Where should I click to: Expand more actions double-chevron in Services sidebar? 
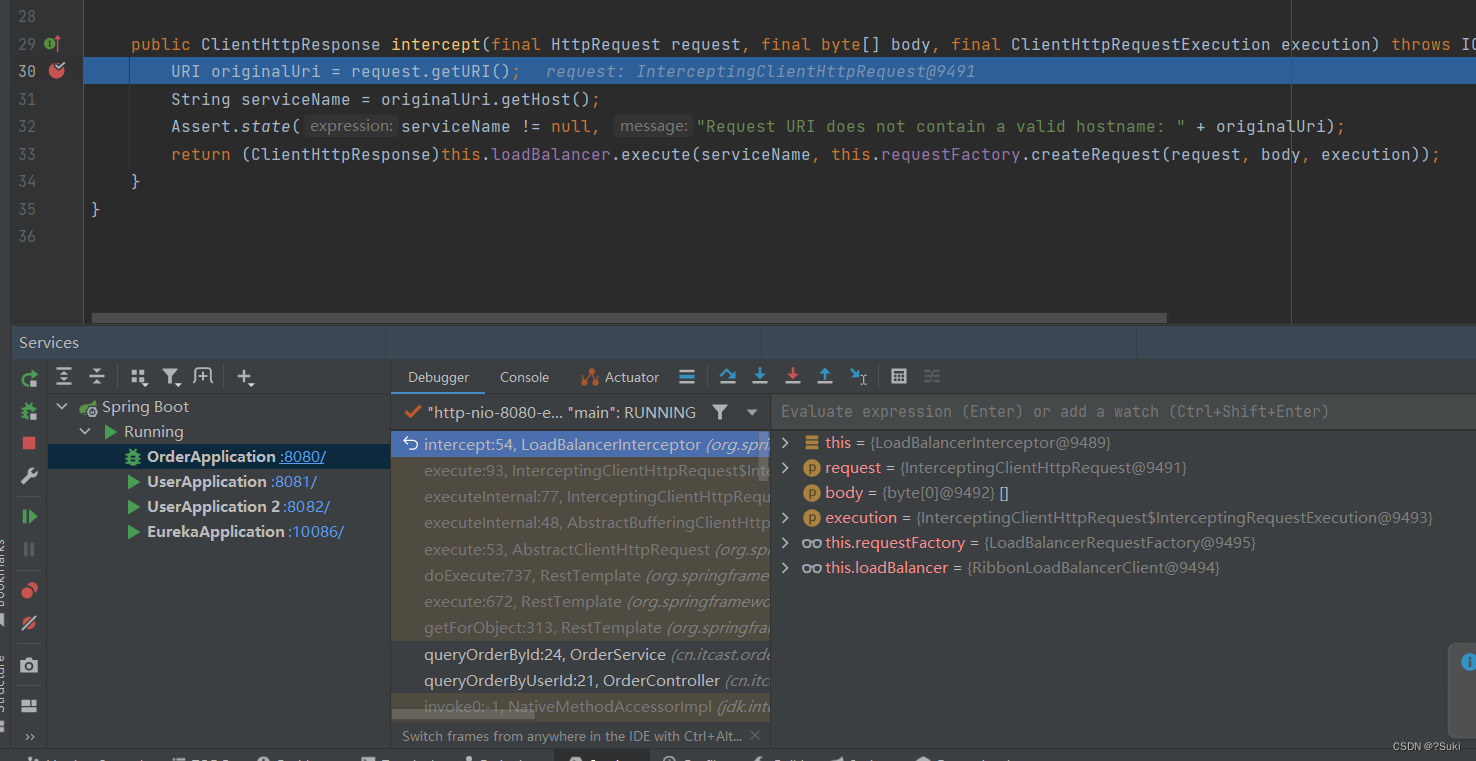(29, 737)
